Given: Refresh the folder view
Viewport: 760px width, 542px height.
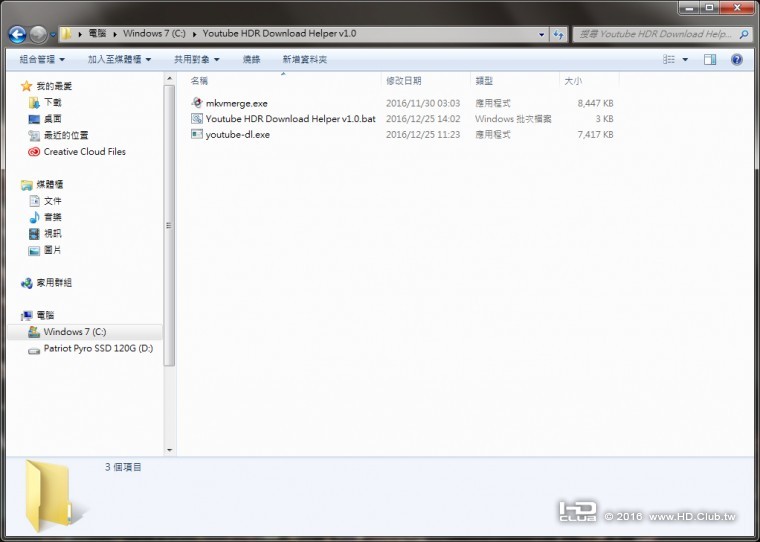Looking at the screenshot, I should pyautogui.click(x=558, y=34).
